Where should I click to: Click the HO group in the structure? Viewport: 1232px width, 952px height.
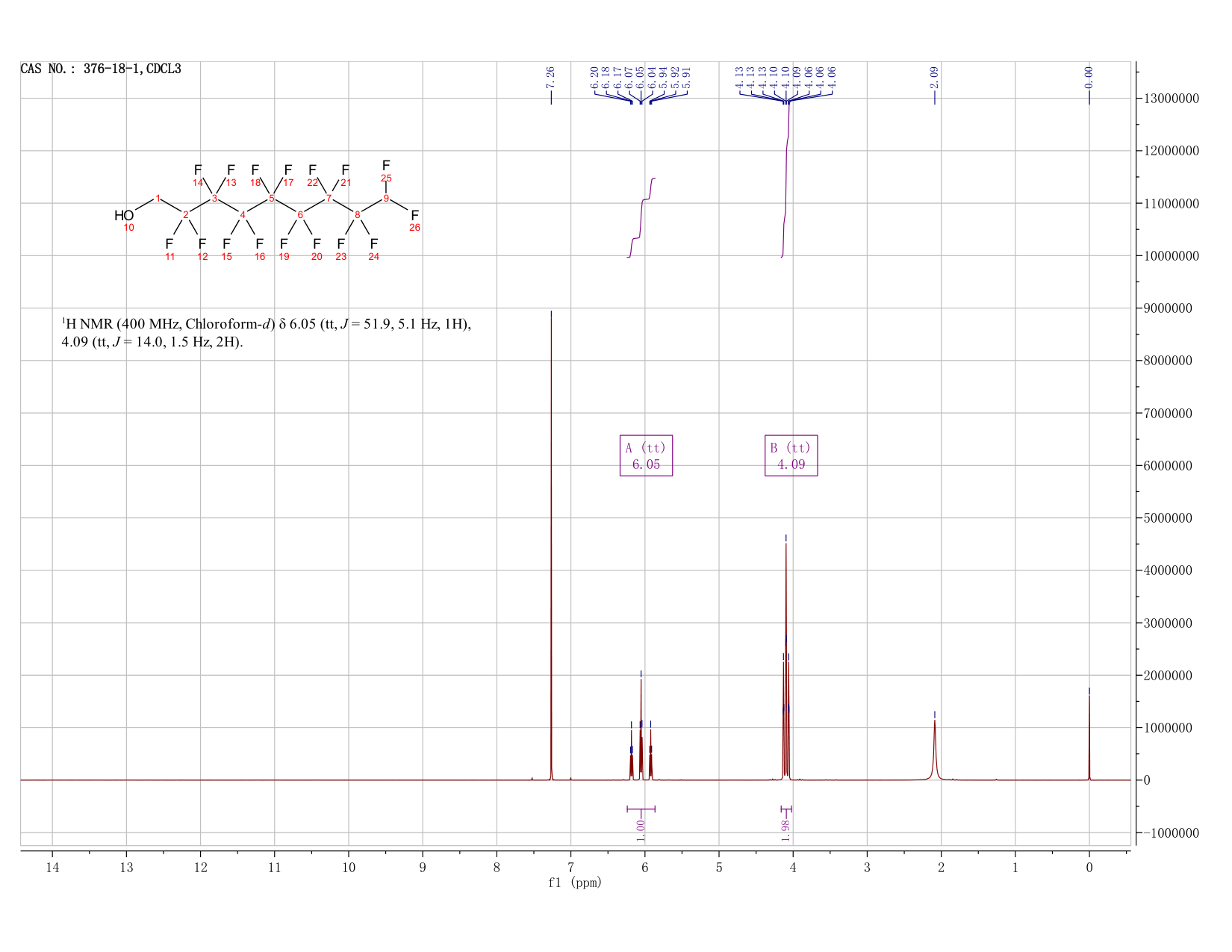[x=124, y=216]
